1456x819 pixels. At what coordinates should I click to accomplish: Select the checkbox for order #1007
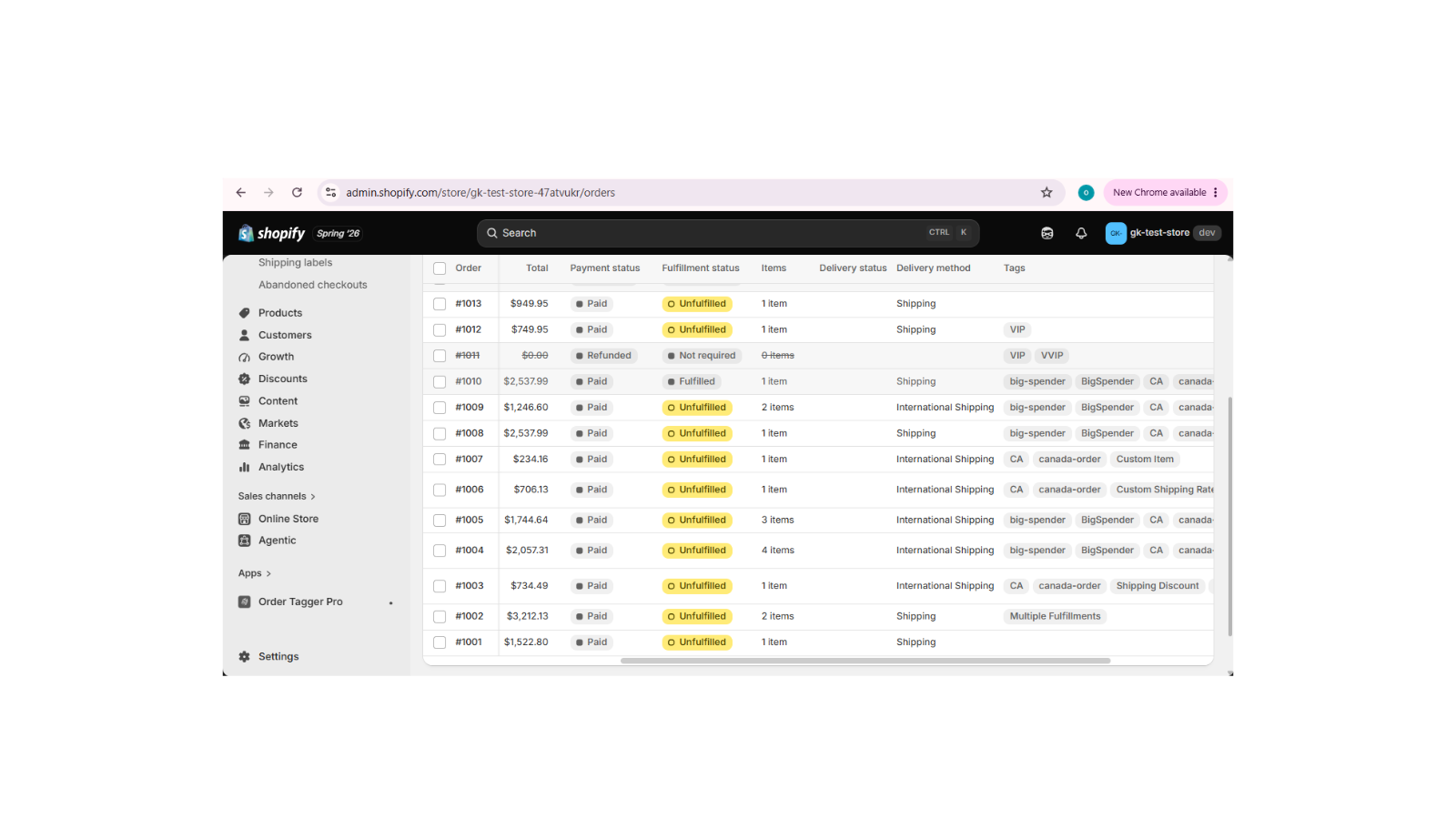(x=440, y=460)
